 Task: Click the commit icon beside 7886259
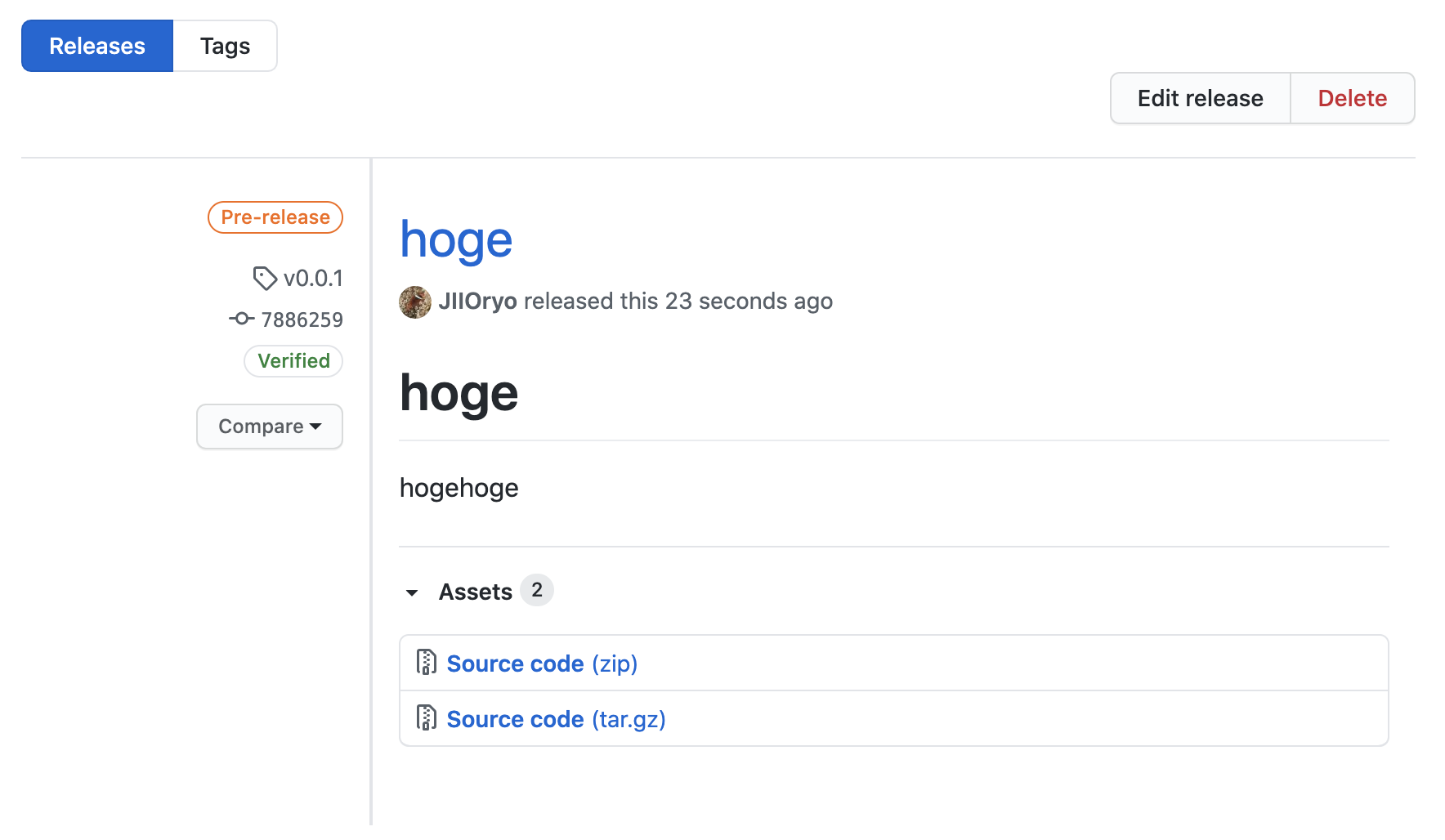tap(241, 319)
